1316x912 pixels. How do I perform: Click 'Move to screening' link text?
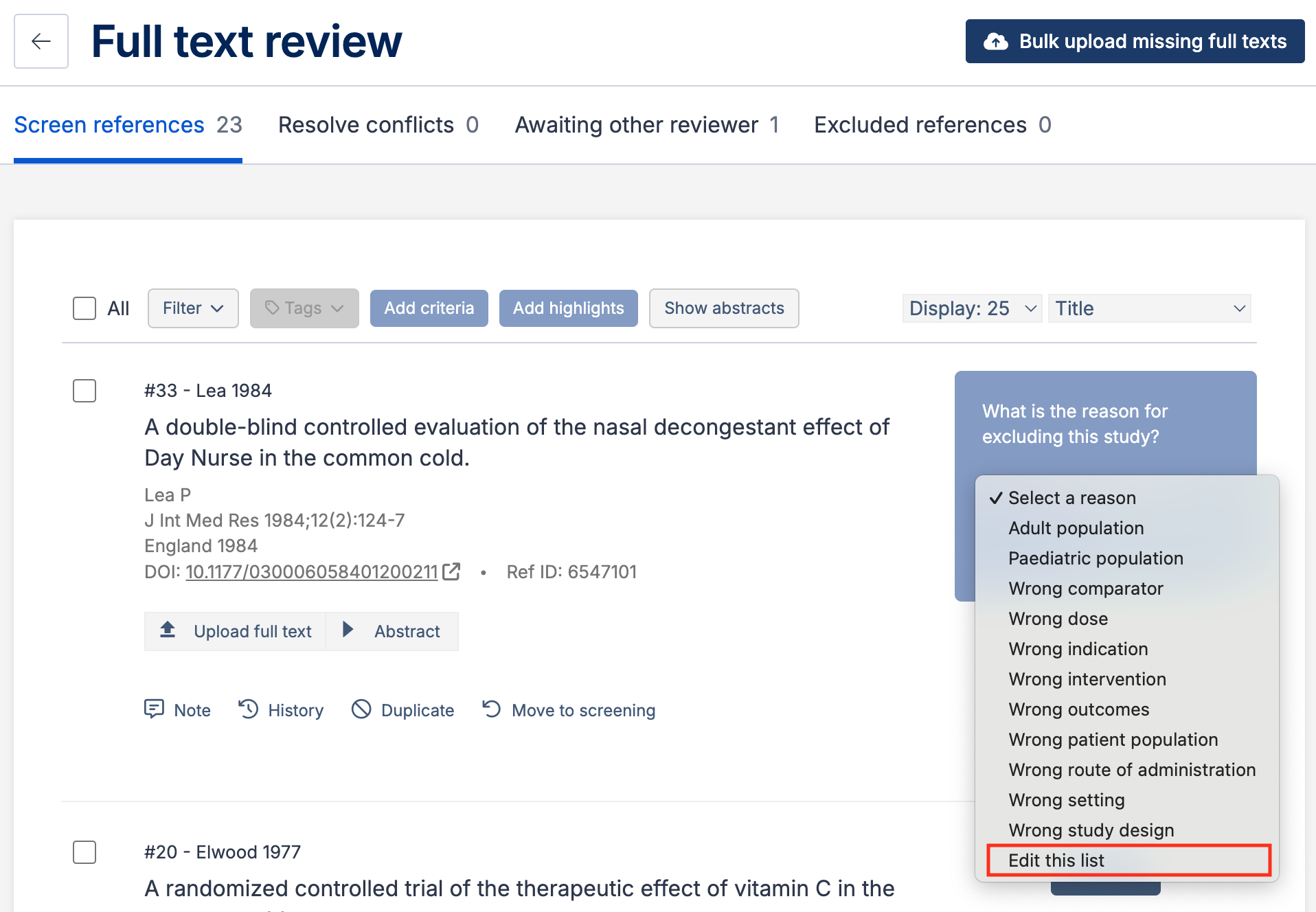pyautogui.click(x=584, y=710)
